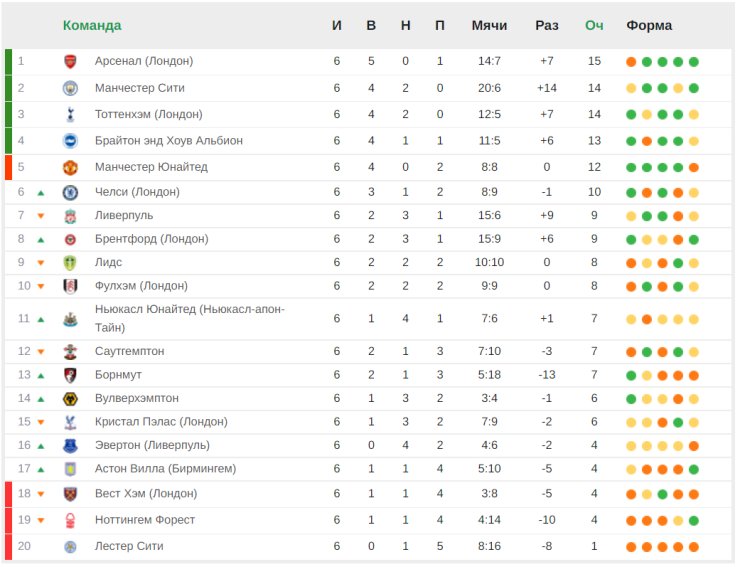Click the Leicester City crest
The height and width of the screenshot is (567, 740).
(70, 547)
